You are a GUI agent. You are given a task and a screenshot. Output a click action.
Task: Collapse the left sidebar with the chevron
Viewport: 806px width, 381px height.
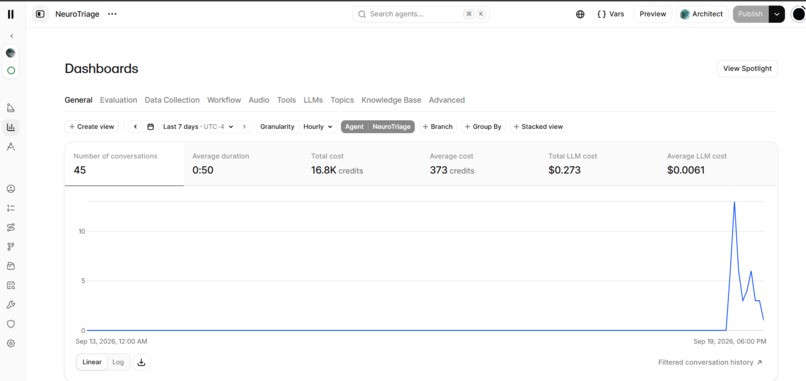tap(11, 36)
